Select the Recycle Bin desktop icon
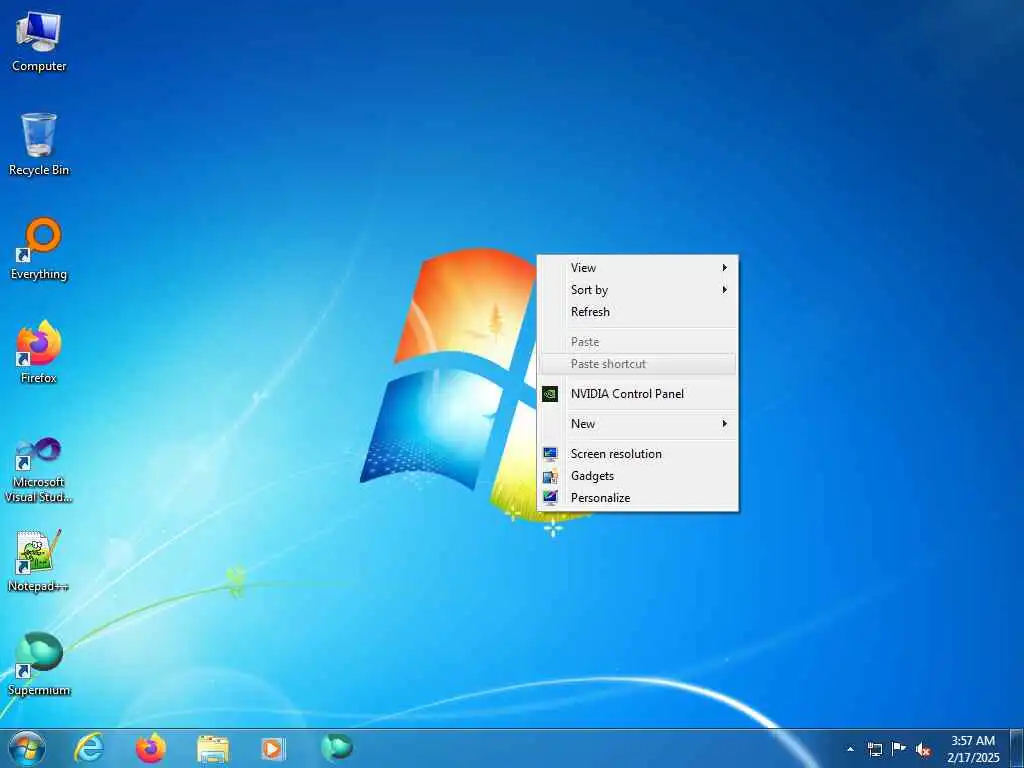This screenshot has height=768, width=1024. [39, 144]
